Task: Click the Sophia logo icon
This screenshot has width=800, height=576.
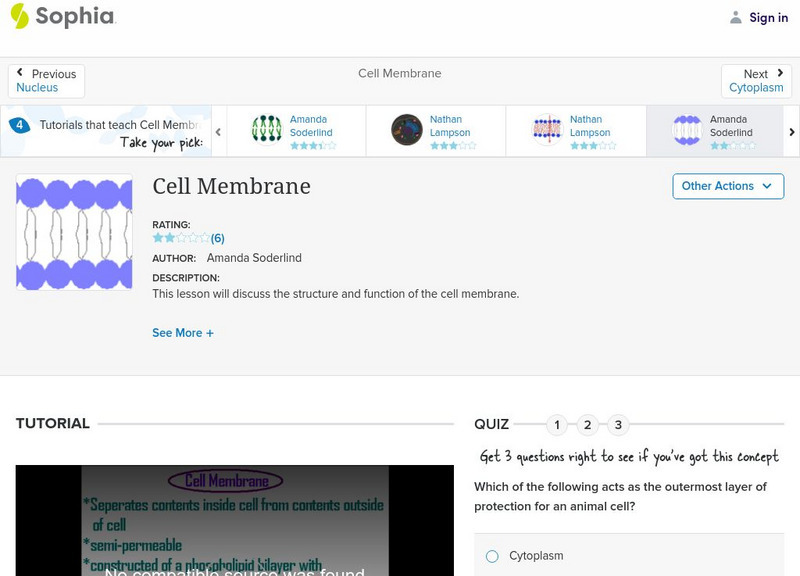Action: coord(20,16)
